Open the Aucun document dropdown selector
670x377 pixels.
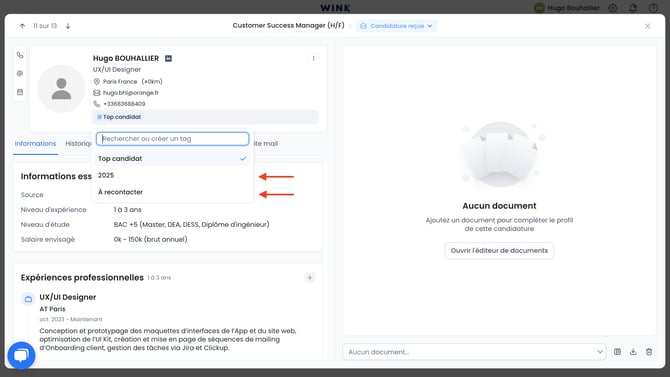click(474, 352)
